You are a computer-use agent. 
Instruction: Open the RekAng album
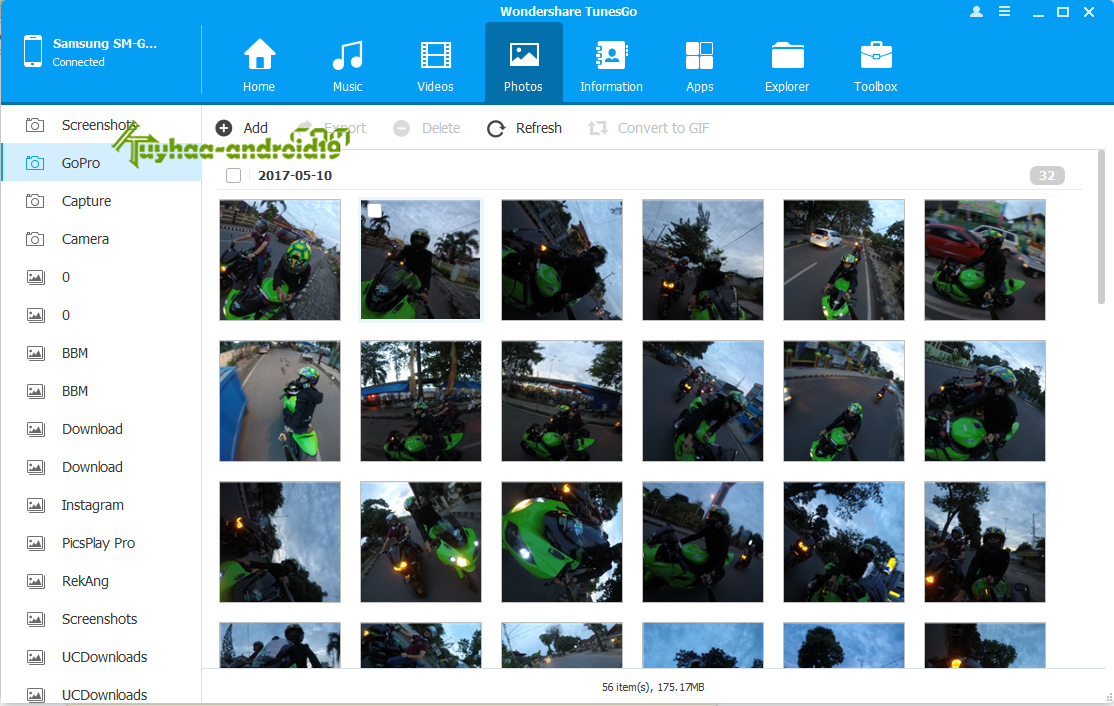[x=102, y=581]
